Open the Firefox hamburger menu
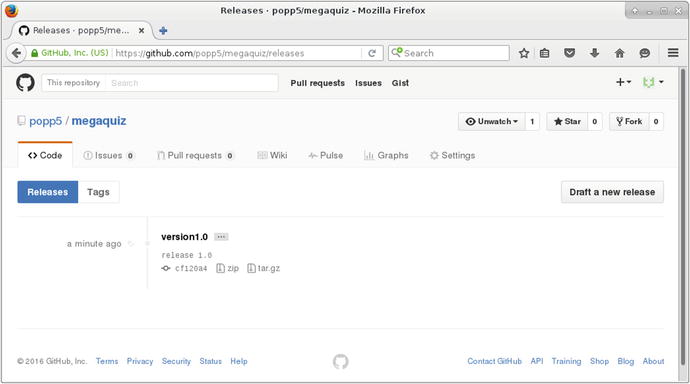Viewport: 690px width, 384px height. pyautogui.click(x=673, y=53)
